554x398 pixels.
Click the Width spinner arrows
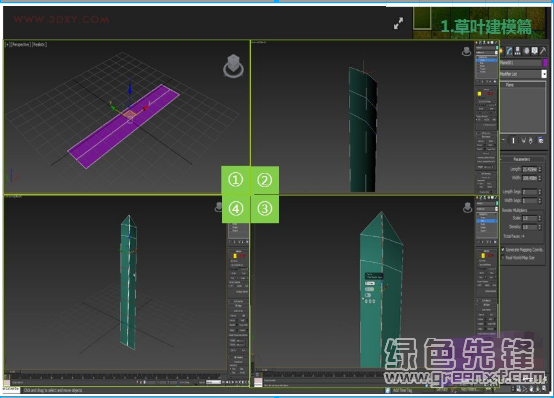click(x=540, y=178)
